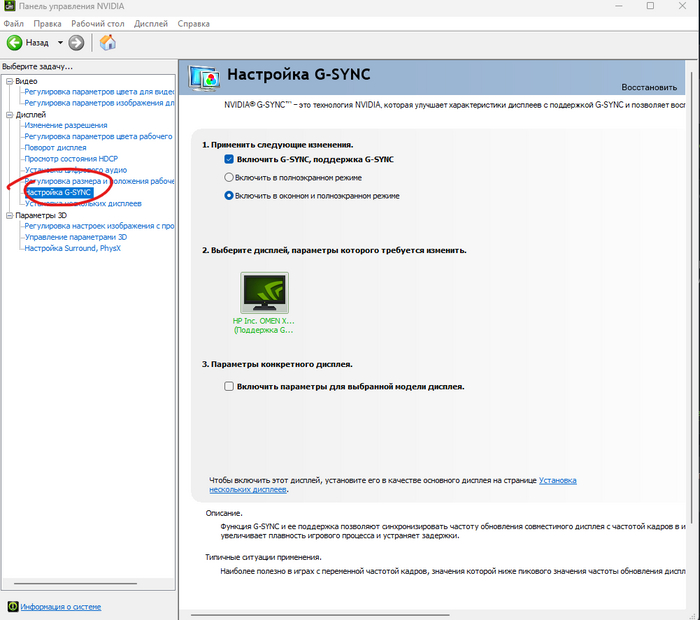Select Включить в оконном и полноэкранном режиме

[x=229, y=196]
